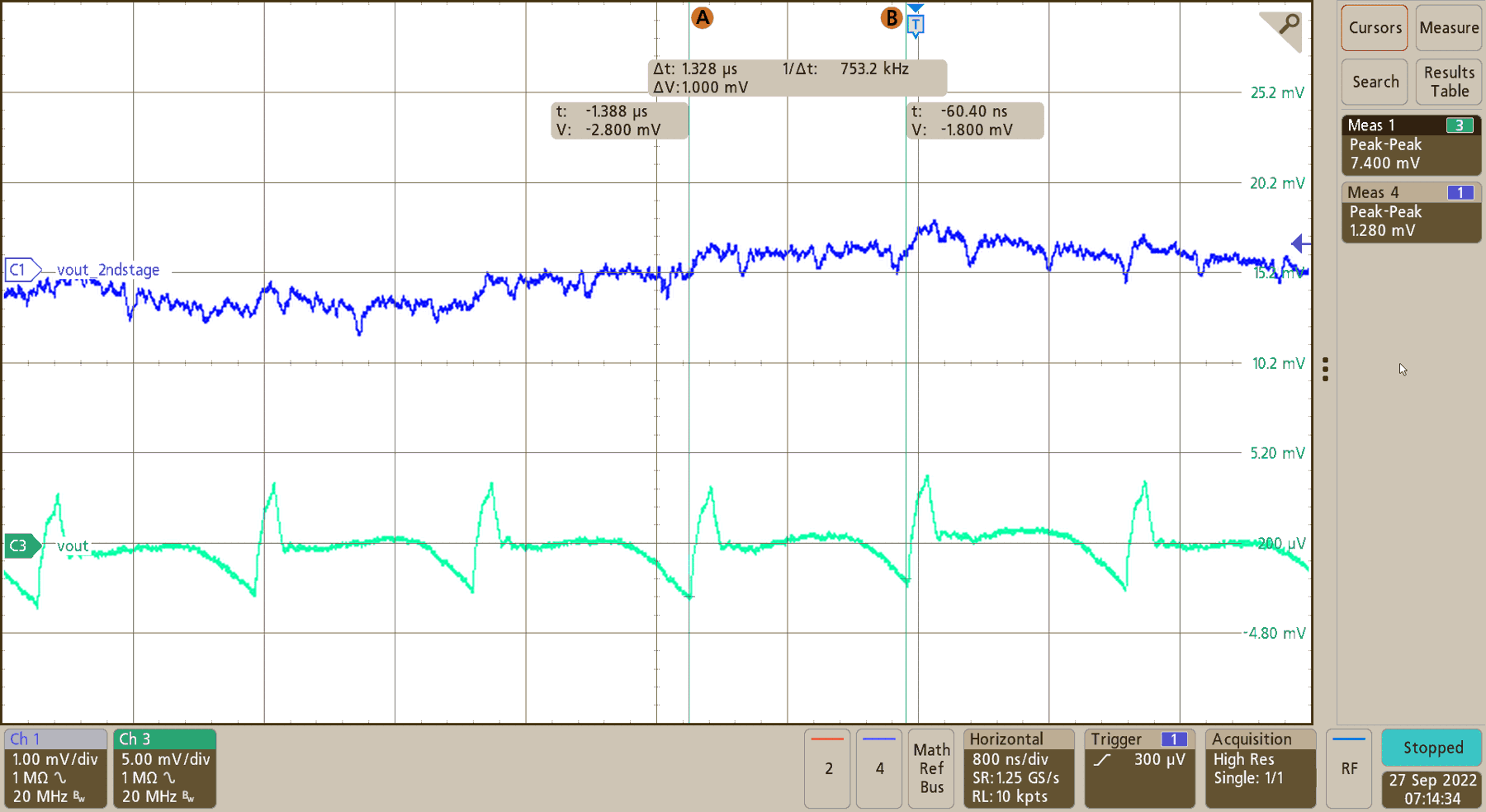Select the C1 vout_2ndstage channel handle

pyautogui.click(x=20, y=269)
